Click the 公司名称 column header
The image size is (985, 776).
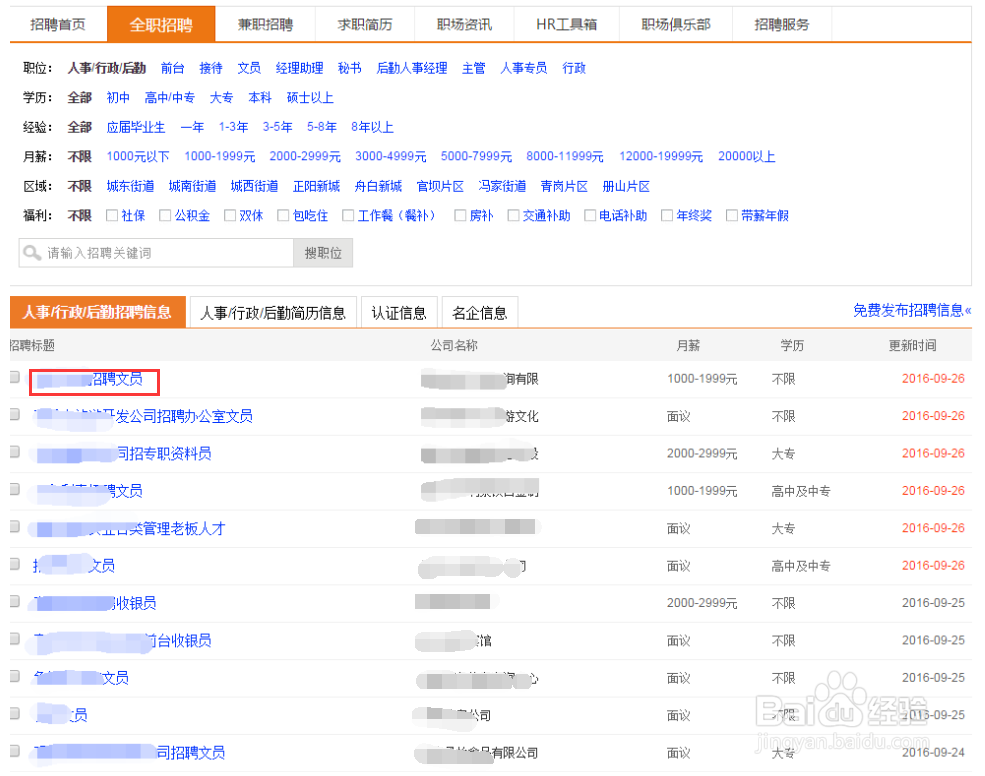click(x=454, y=345)
